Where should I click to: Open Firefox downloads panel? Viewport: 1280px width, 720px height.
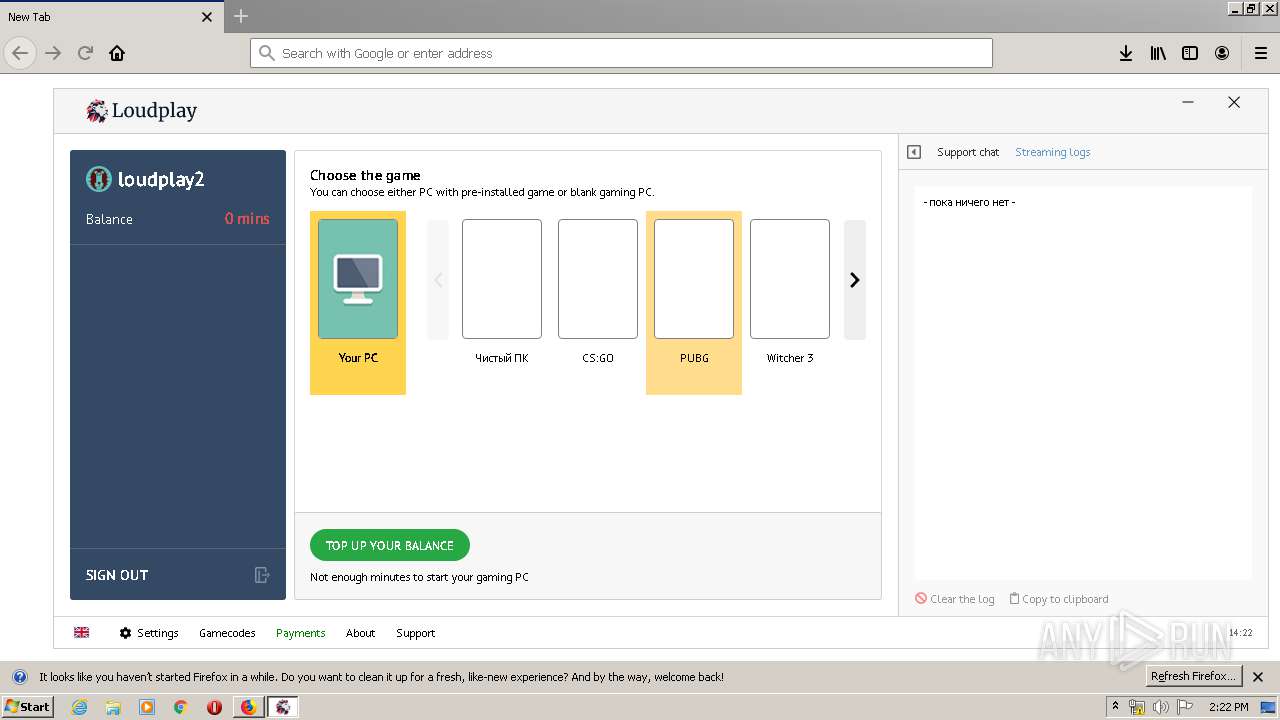(1126, 53)
